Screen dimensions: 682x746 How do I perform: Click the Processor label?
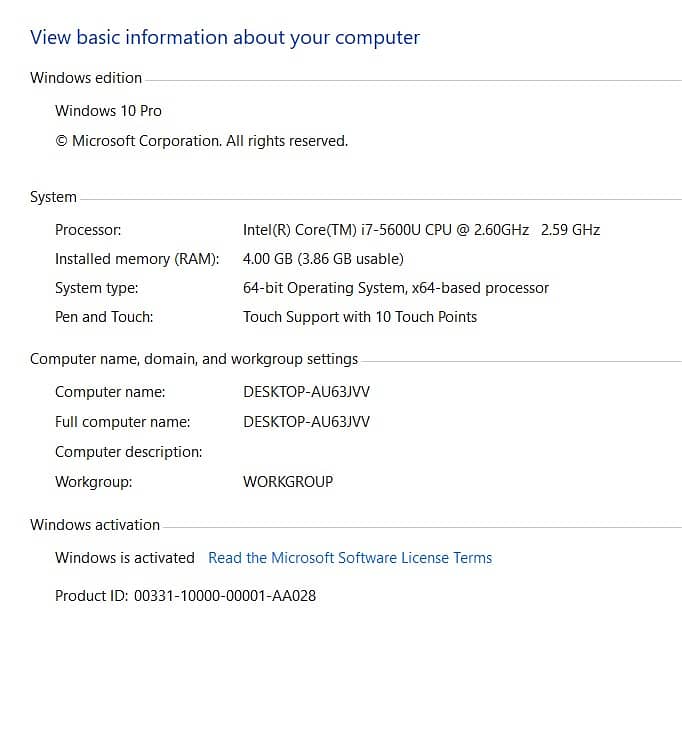click(88, 230)
